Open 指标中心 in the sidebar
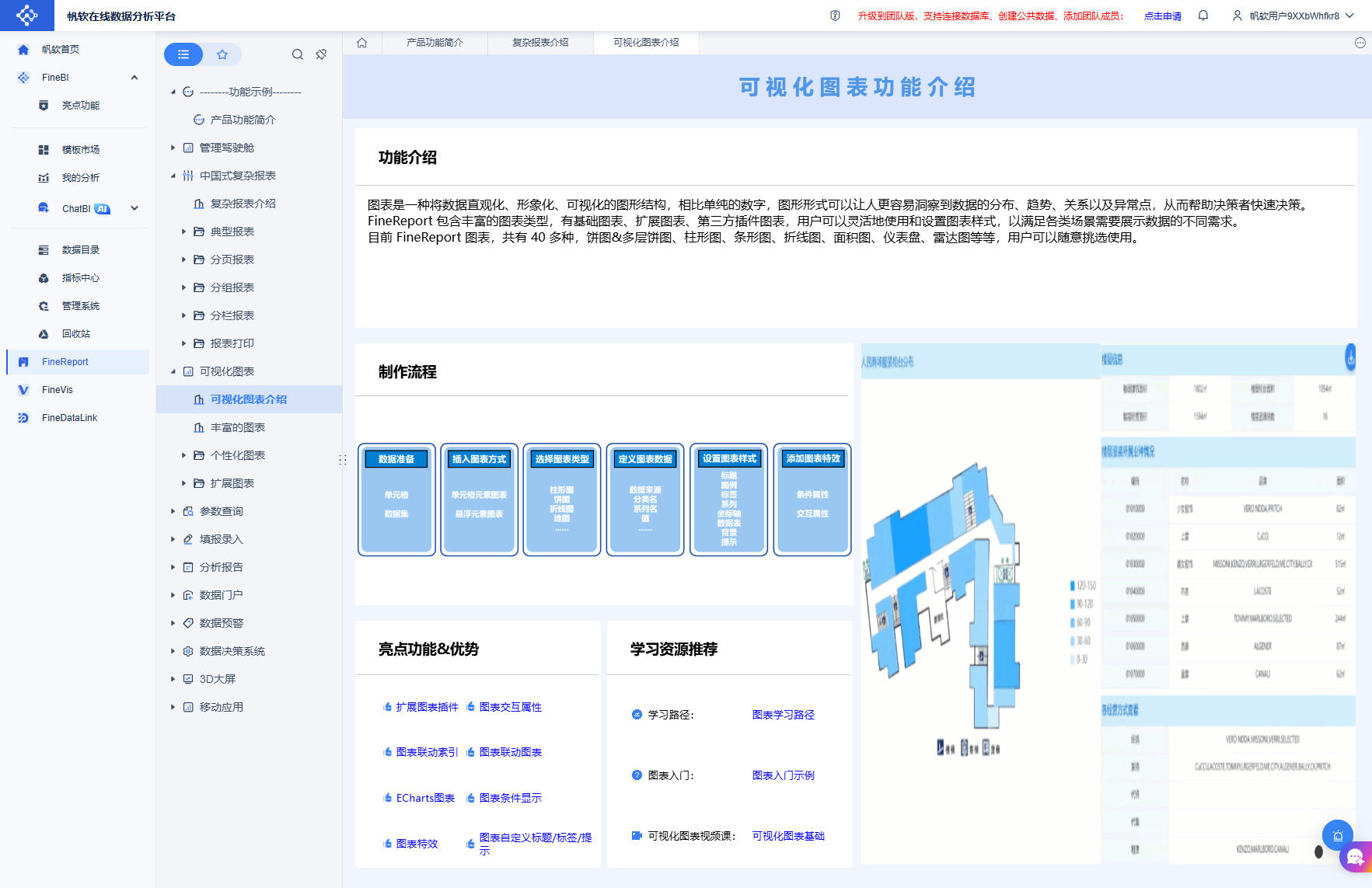Image resolution: width=1372 pixels, height=888 pixels. click(x=81, y=278)
